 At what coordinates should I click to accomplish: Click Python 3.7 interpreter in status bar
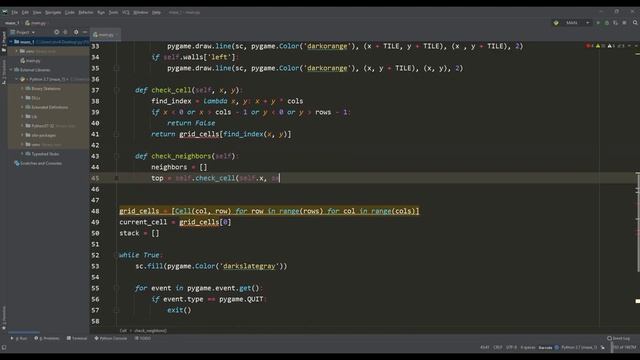pyautogui.click(x=579, y=348)
